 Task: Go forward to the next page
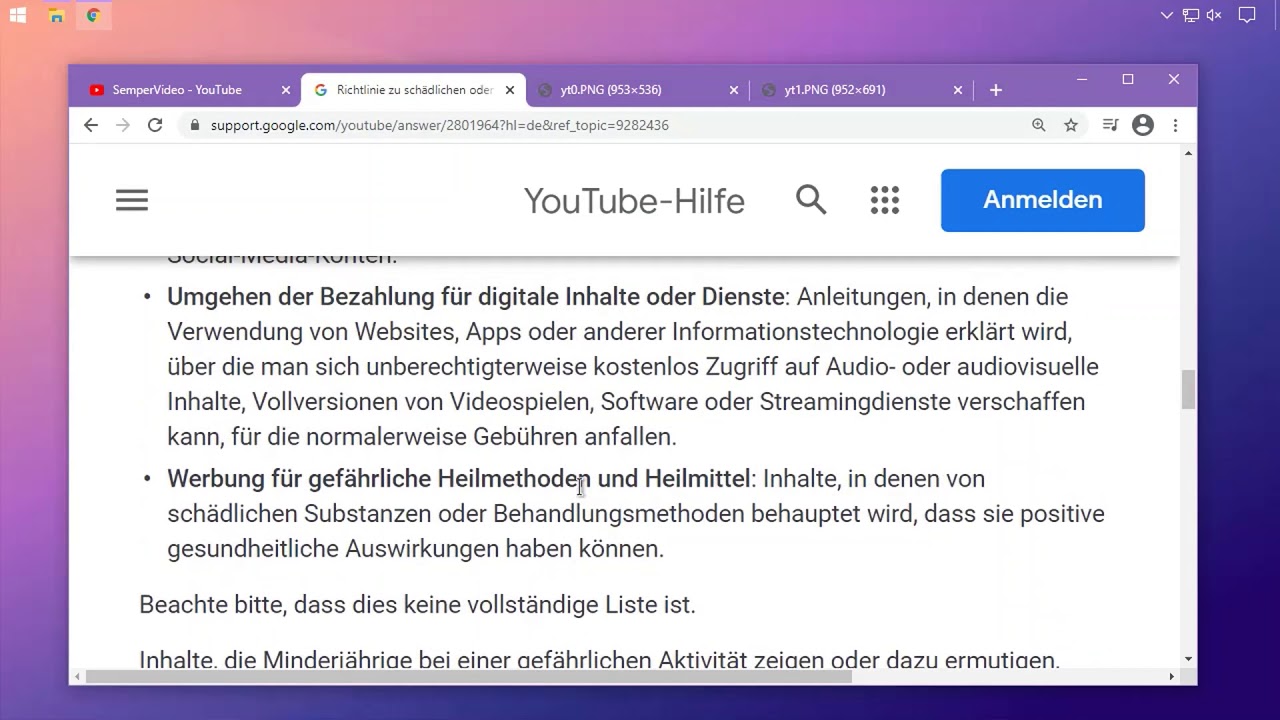(123, 125)
